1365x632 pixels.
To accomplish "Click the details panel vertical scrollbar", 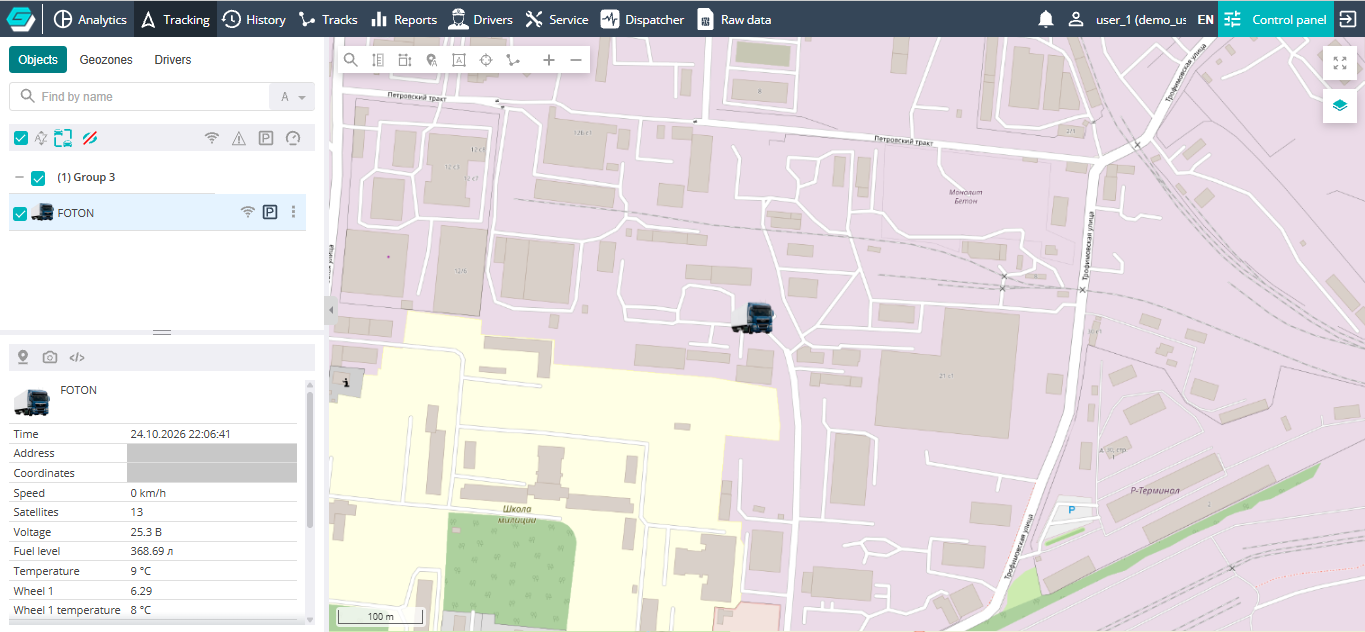I will coord(309,459).
